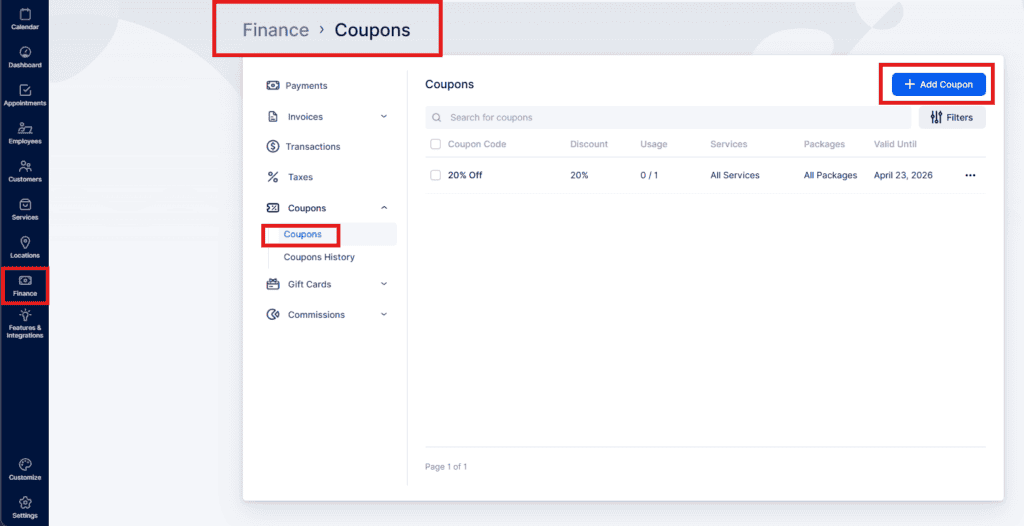The image size is (1024, 526).
Task: Click the Page 1 of 1 text
Action: click(446, 467)
